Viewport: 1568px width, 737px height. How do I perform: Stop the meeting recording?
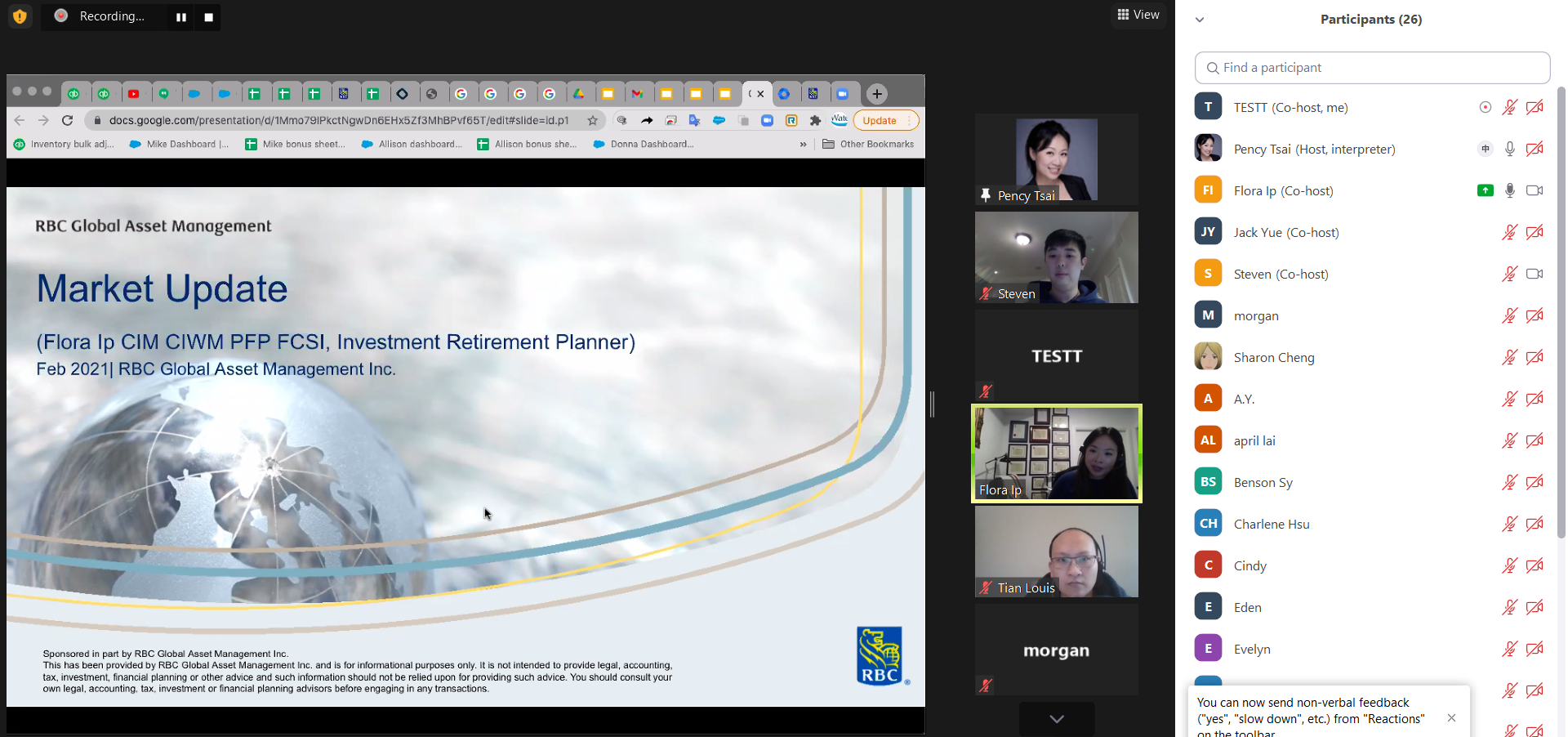coord(209,16)
